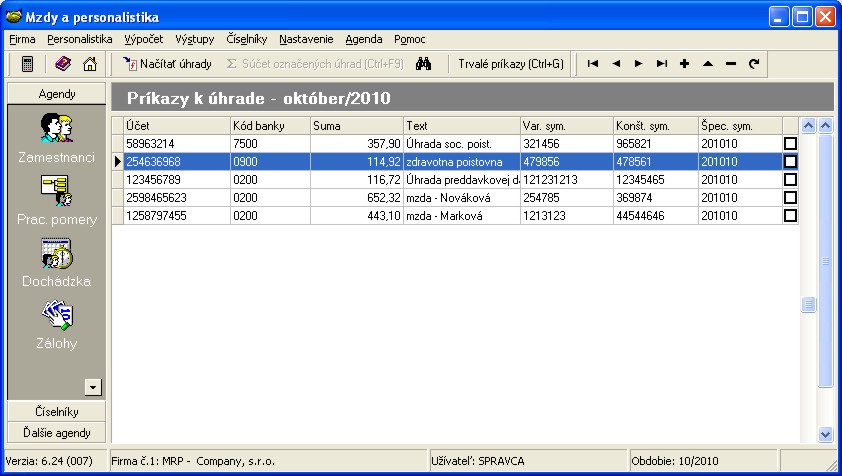
Task: Add new record with plus icon
Action: [684, 64]
